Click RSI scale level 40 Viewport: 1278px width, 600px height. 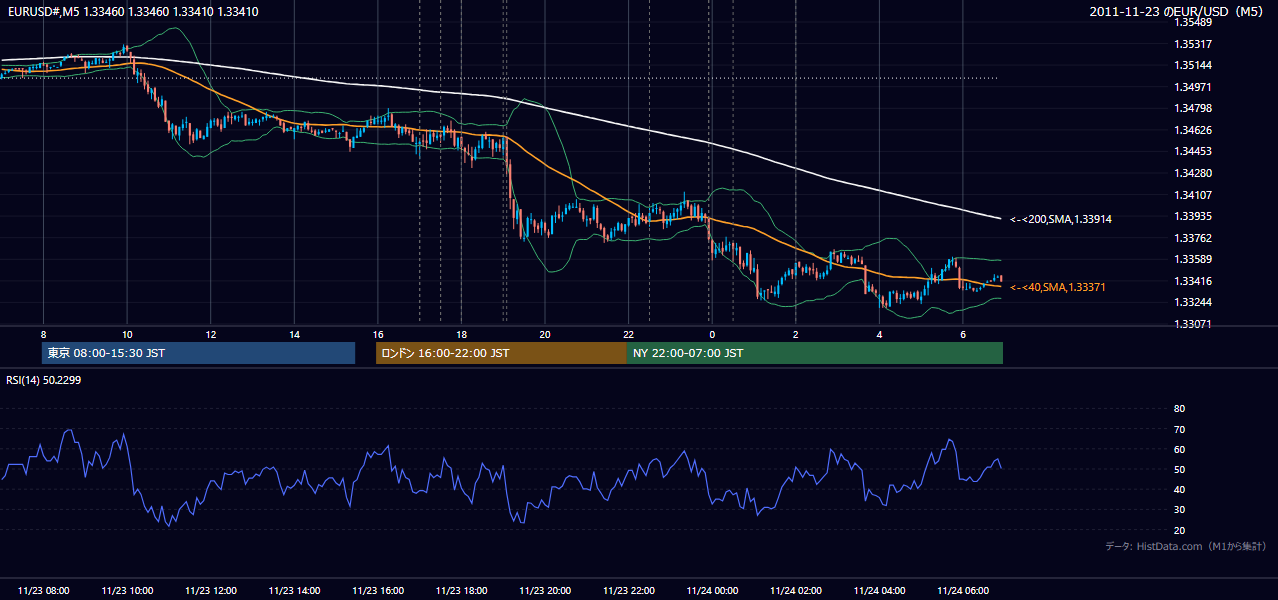click(x=1179, y=490)
